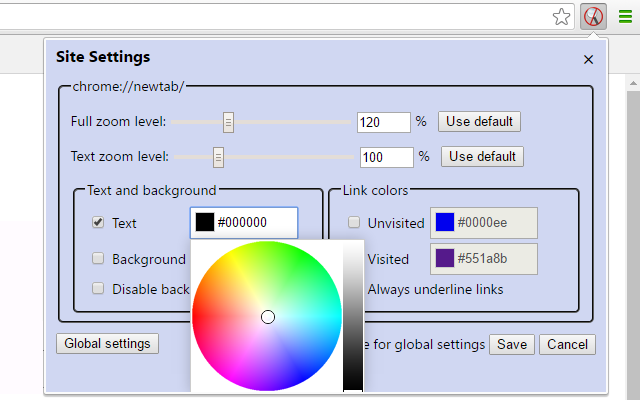
Task: Enable the Background color checkbox
Action: (98, 258)
